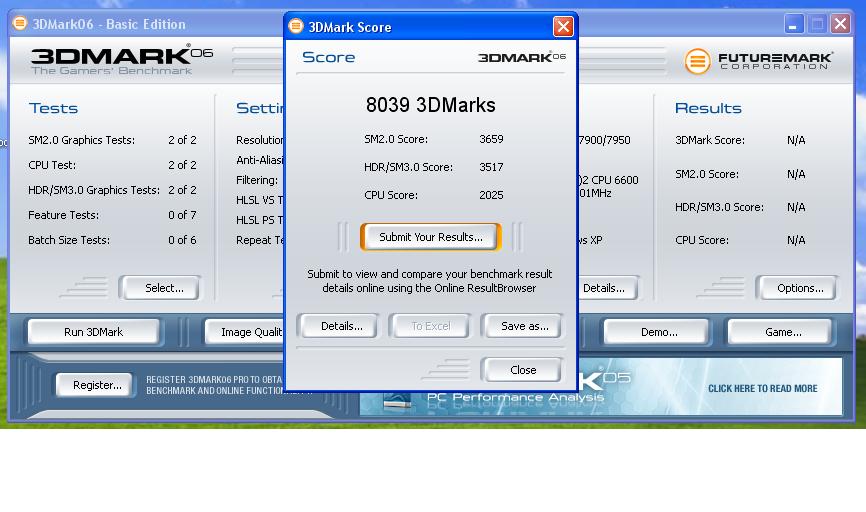Screen dimensions: 866x512
Task: Close the 3DMark Score dialog with X
Action: coord(563,27)
